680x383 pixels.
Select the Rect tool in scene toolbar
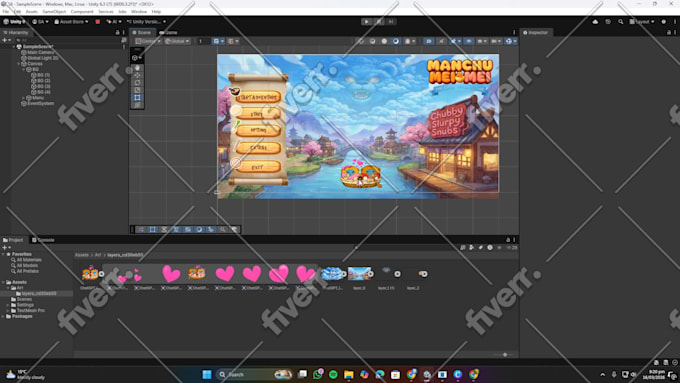point(137,97)
